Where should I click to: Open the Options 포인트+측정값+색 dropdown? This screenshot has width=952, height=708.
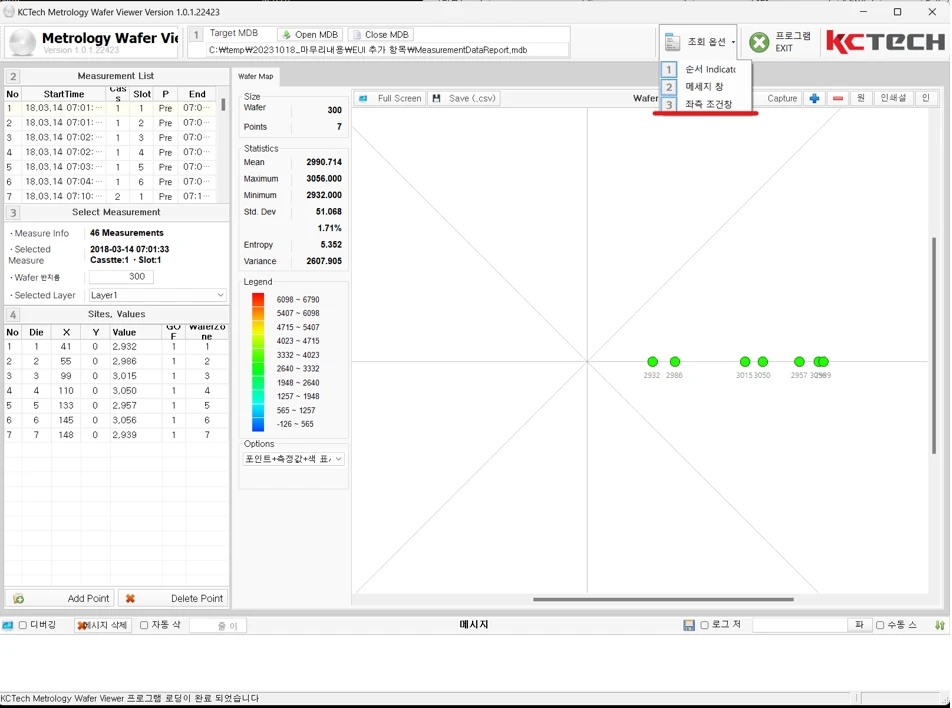293,459
